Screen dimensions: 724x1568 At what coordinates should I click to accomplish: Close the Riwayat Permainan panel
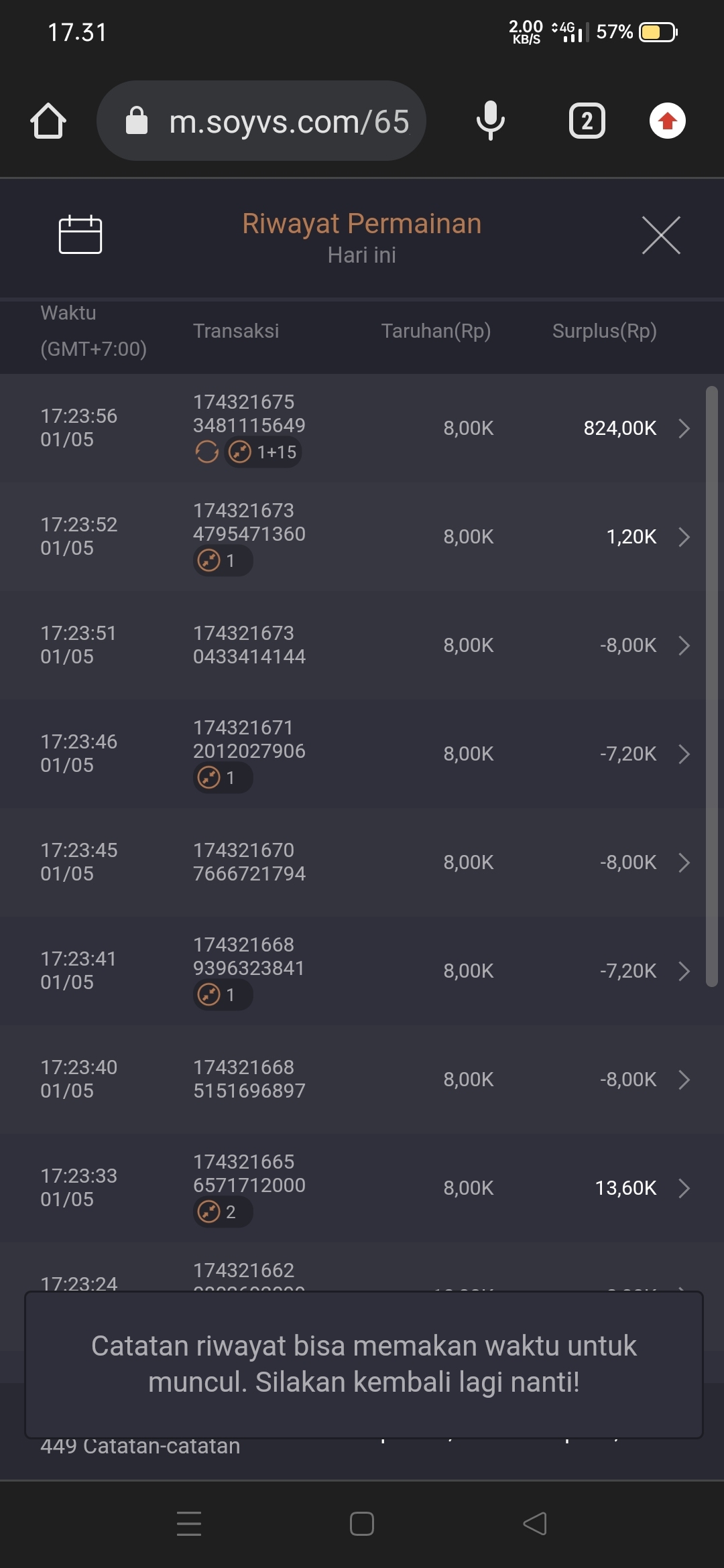[661, 235]
